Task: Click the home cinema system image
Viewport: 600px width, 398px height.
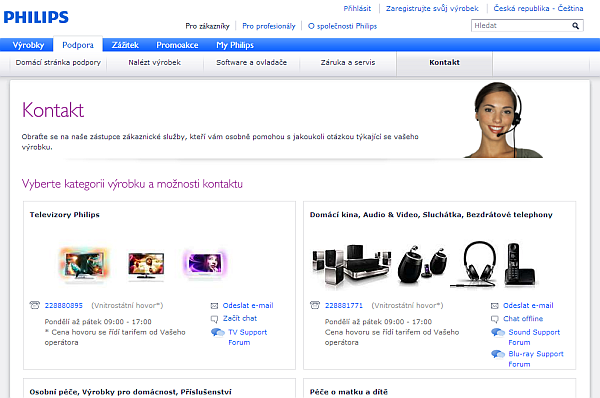Action: (x=351, y=266)
